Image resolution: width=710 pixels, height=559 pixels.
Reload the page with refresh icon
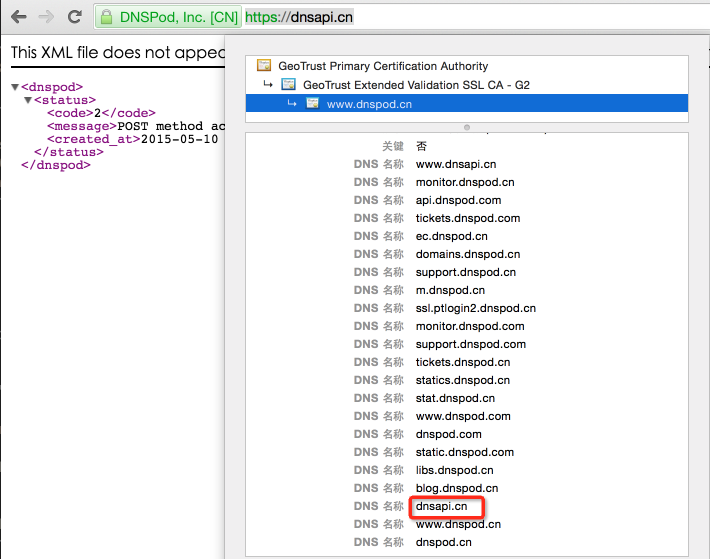pos(75,17)
